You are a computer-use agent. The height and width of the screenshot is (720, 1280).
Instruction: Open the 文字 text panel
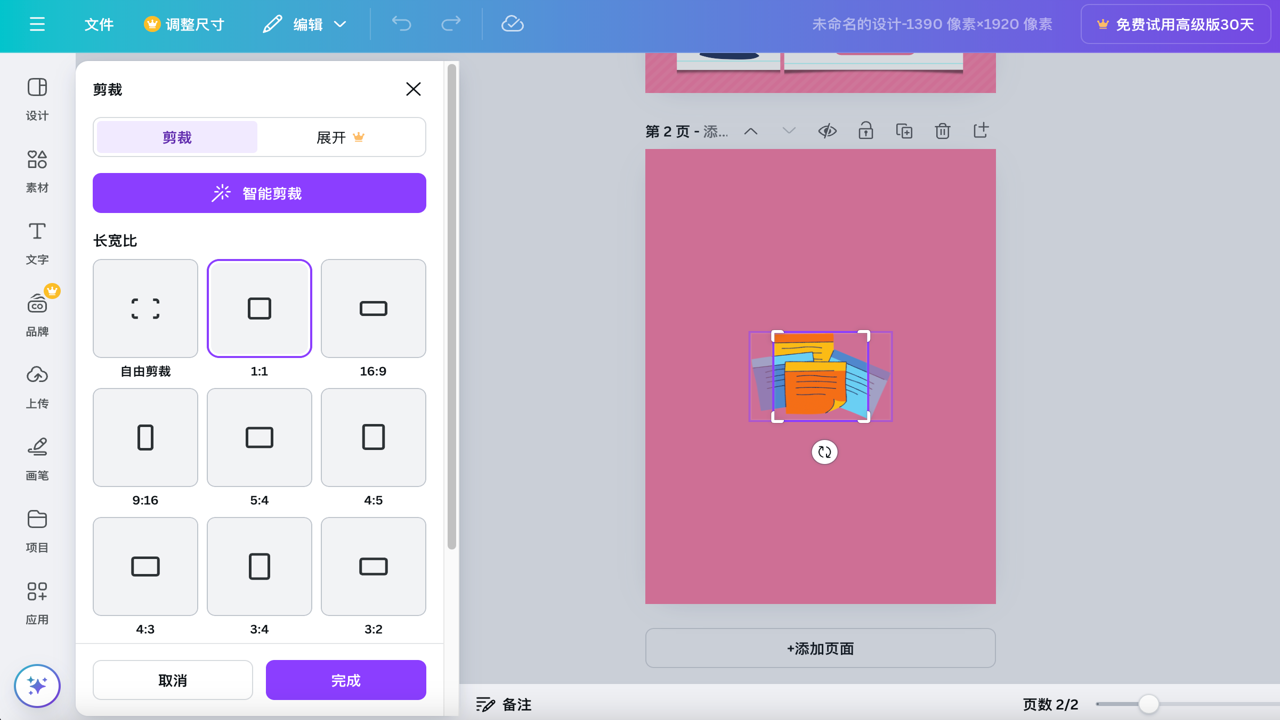pyautogui.click(x=37, y=243)
